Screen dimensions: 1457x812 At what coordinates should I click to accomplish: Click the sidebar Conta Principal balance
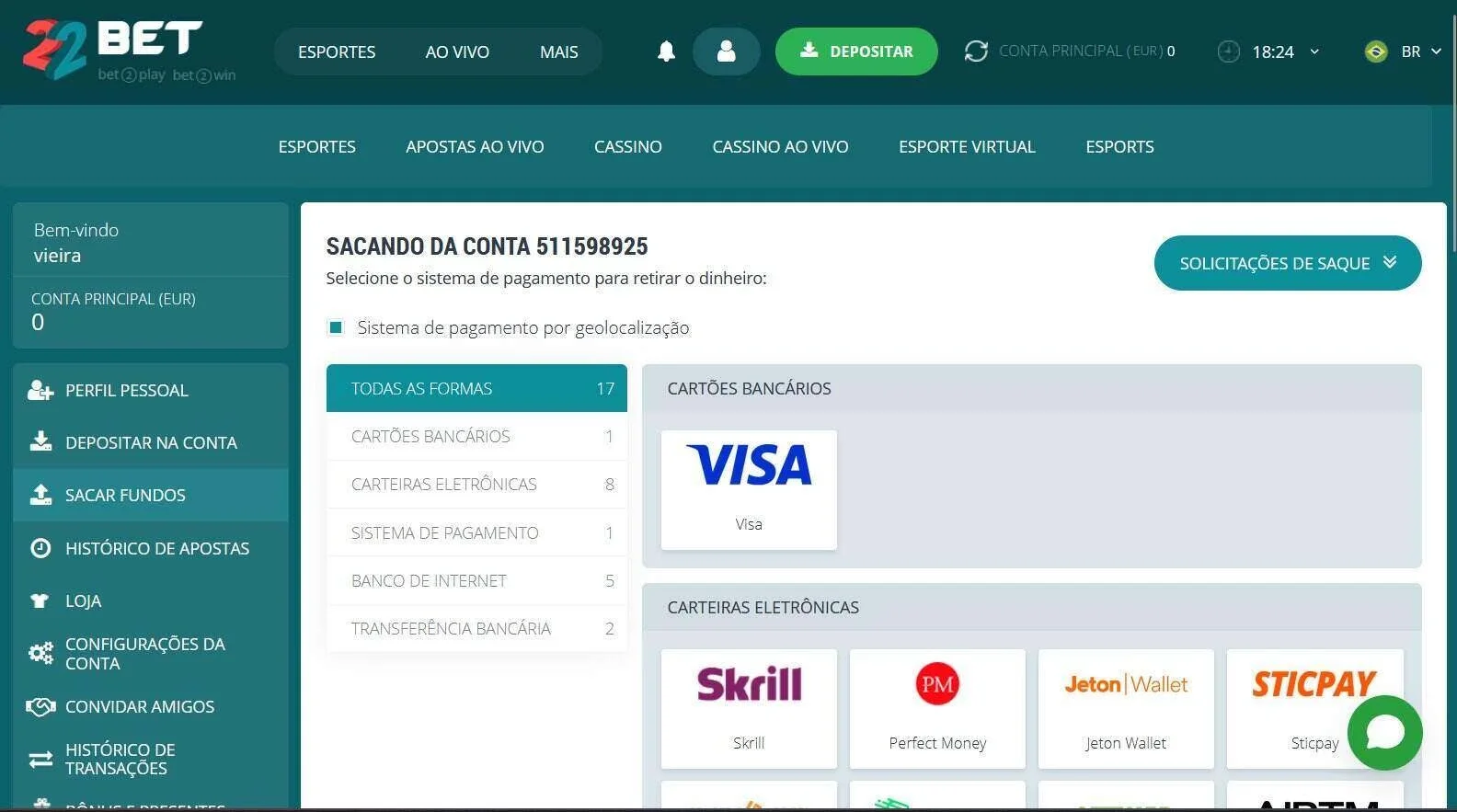pyautogui.click(x=151, y=313)
